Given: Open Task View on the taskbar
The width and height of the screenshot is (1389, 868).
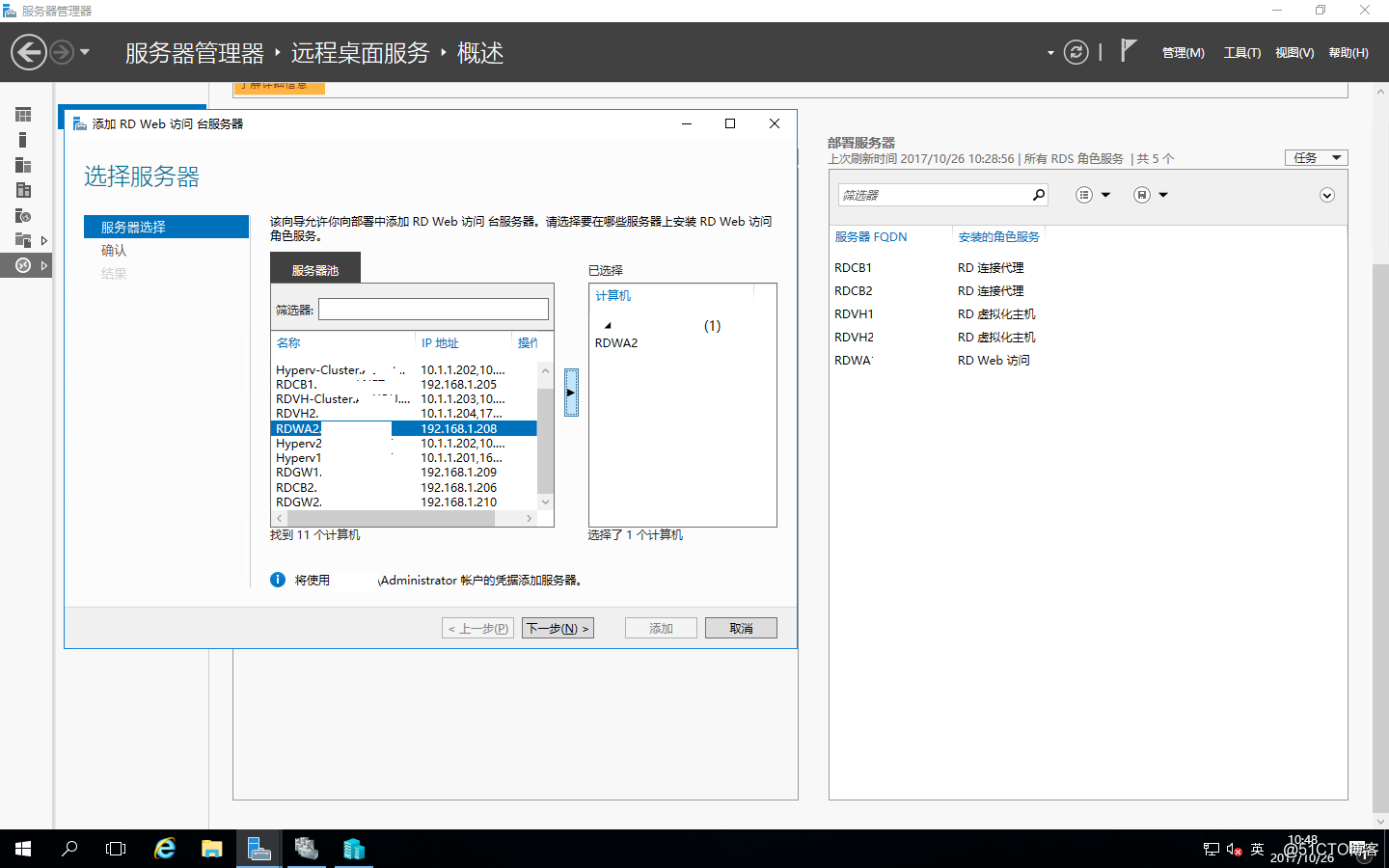Looking at the screenshot, I should click(116, 849).
